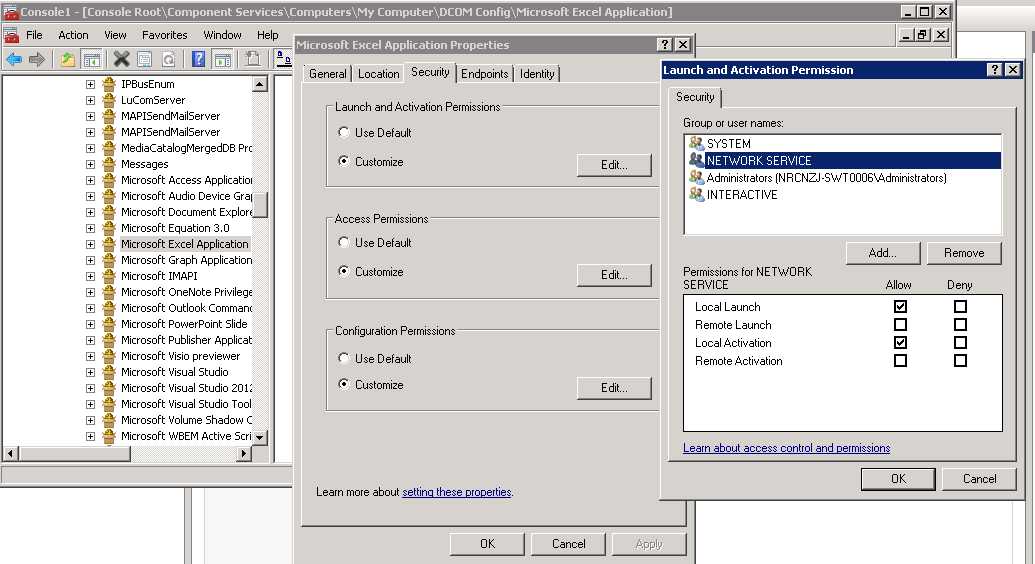Open Help using the blue question icon
This screenshot has width=1035, height=564.
198,59
